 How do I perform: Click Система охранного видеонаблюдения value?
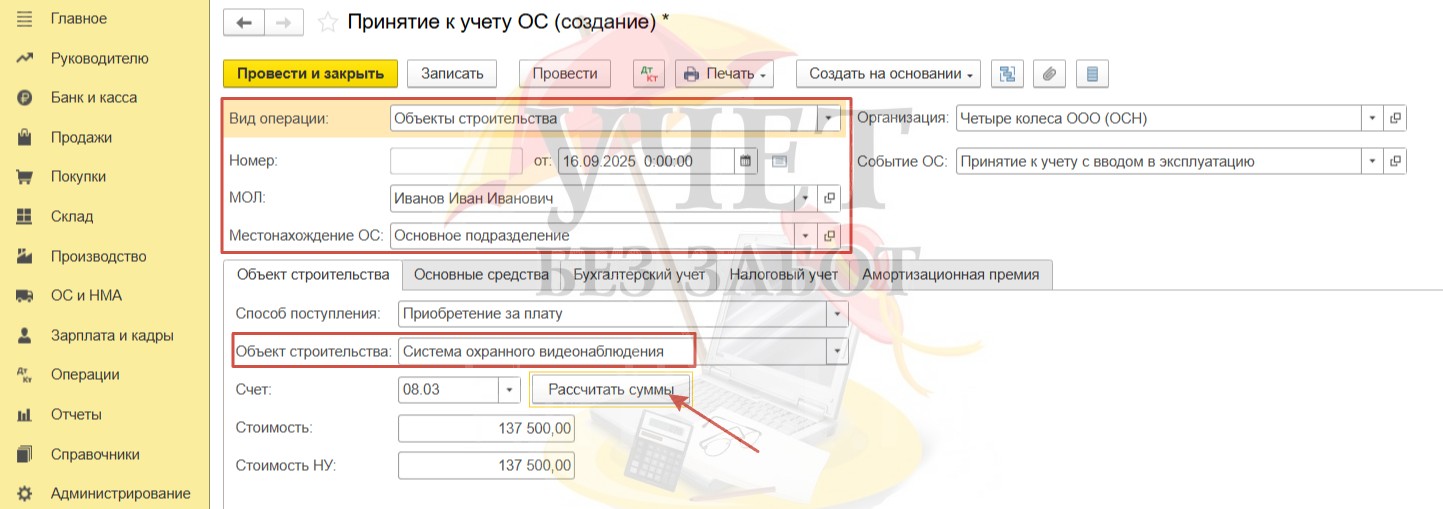coord(533,352)
